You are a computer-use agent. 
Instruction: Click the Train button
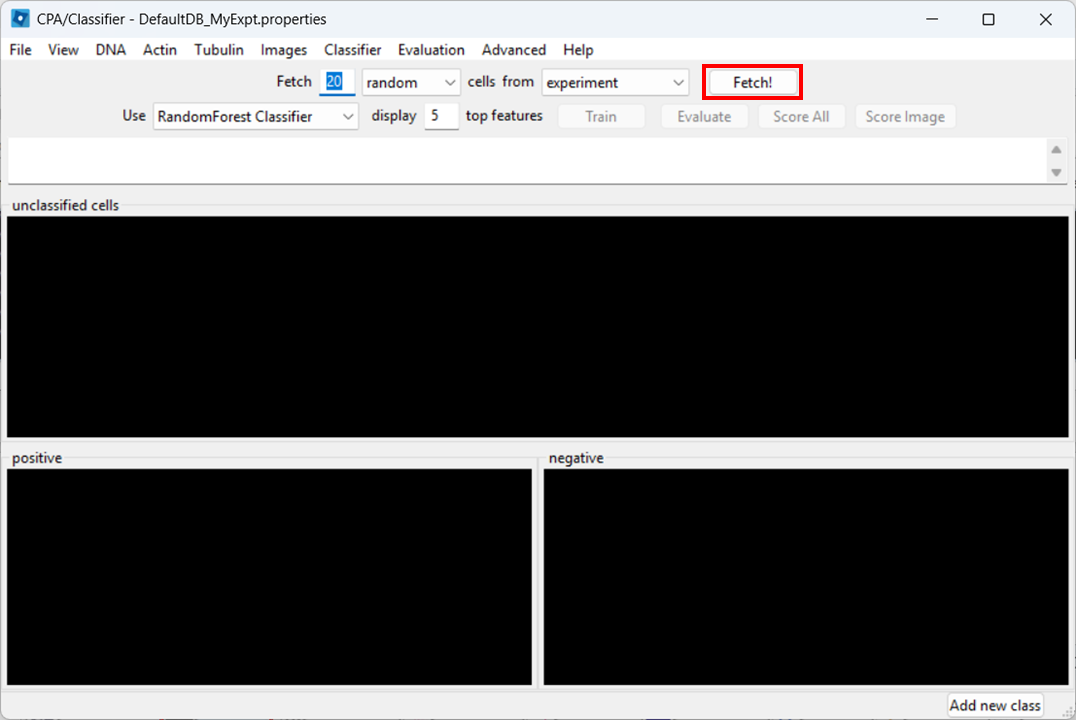[600, 116]
